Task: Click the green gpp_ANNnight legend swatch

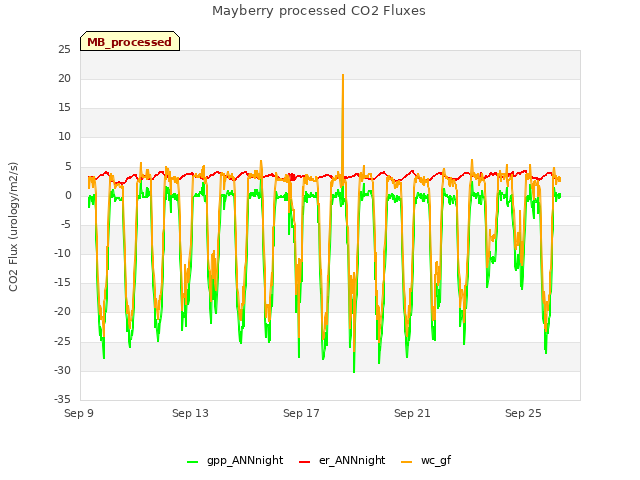Action: tap(193, 462)
